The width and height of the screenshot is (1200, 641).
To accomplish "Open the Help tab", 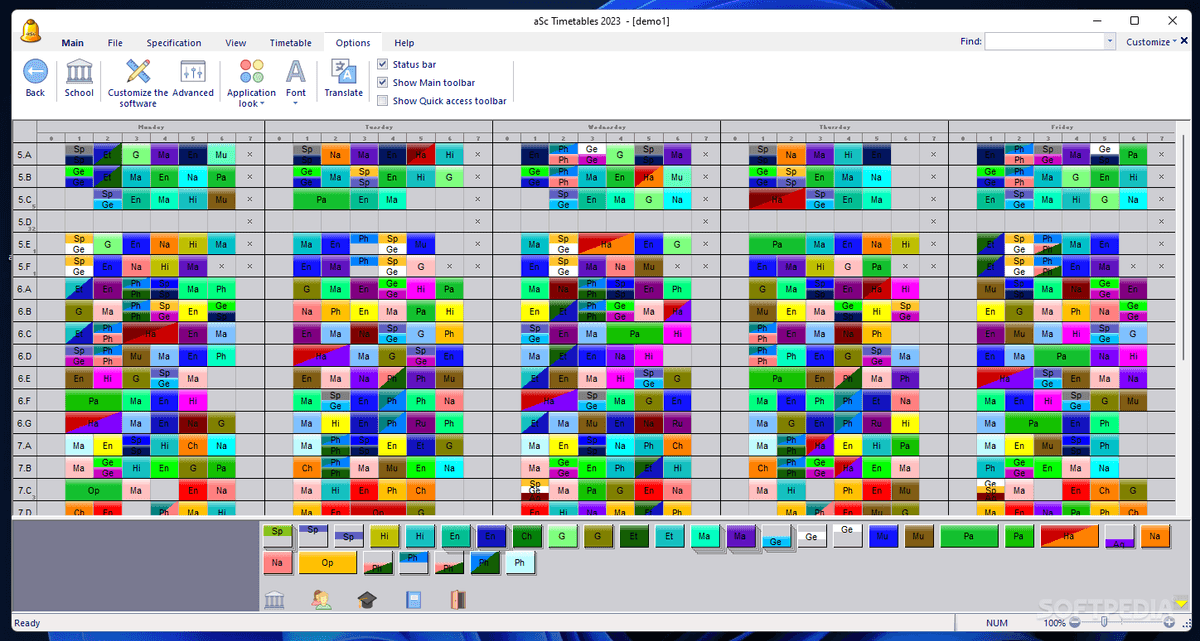I will click(404, 42).
